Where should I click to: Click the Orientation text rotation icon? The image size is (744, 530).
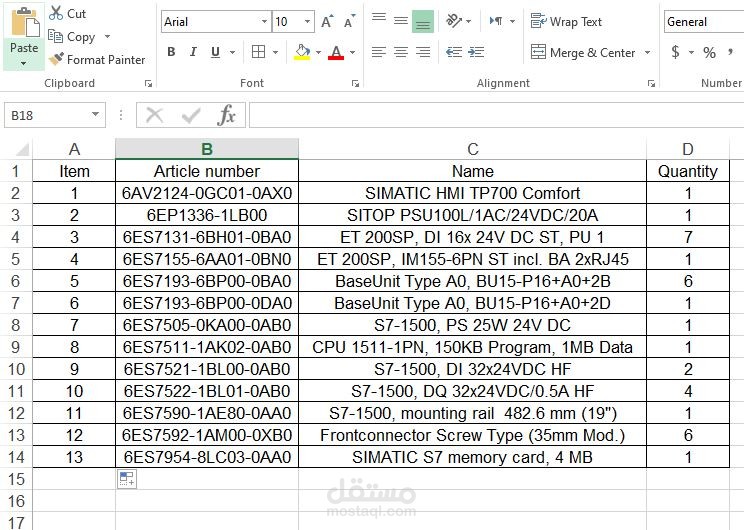pos(454,21)
